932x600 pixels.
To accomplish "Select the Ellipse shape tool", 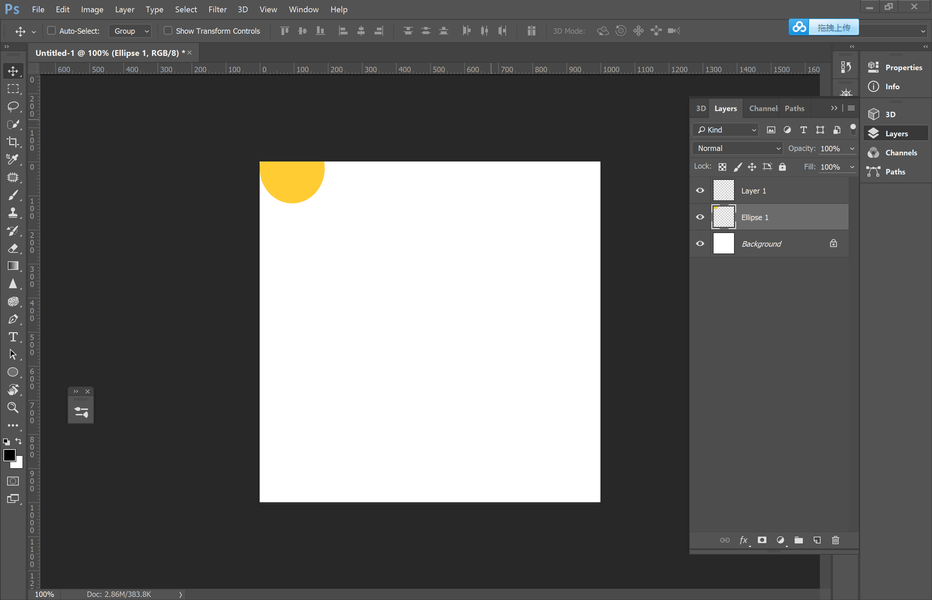I will (x=12, y=372).
